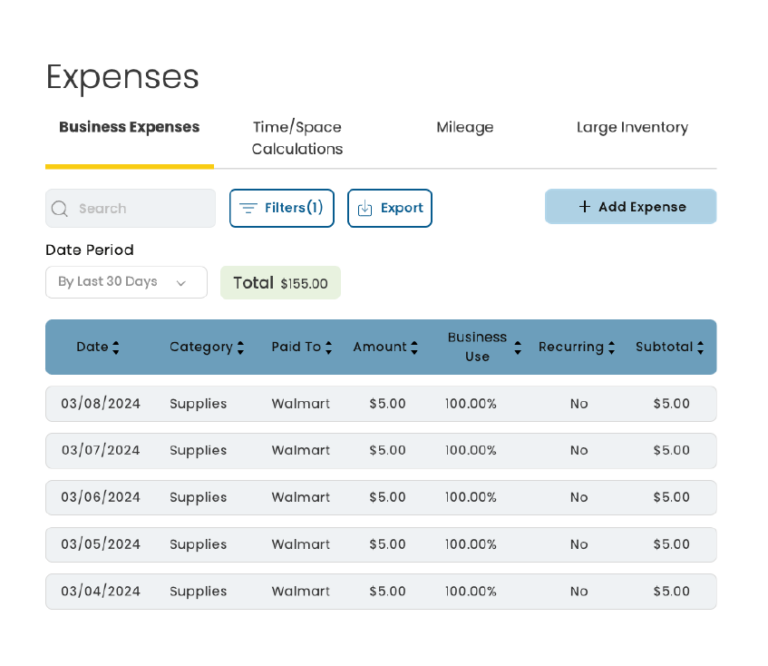
Task: Export the expenses list
Action: point(390,208)
